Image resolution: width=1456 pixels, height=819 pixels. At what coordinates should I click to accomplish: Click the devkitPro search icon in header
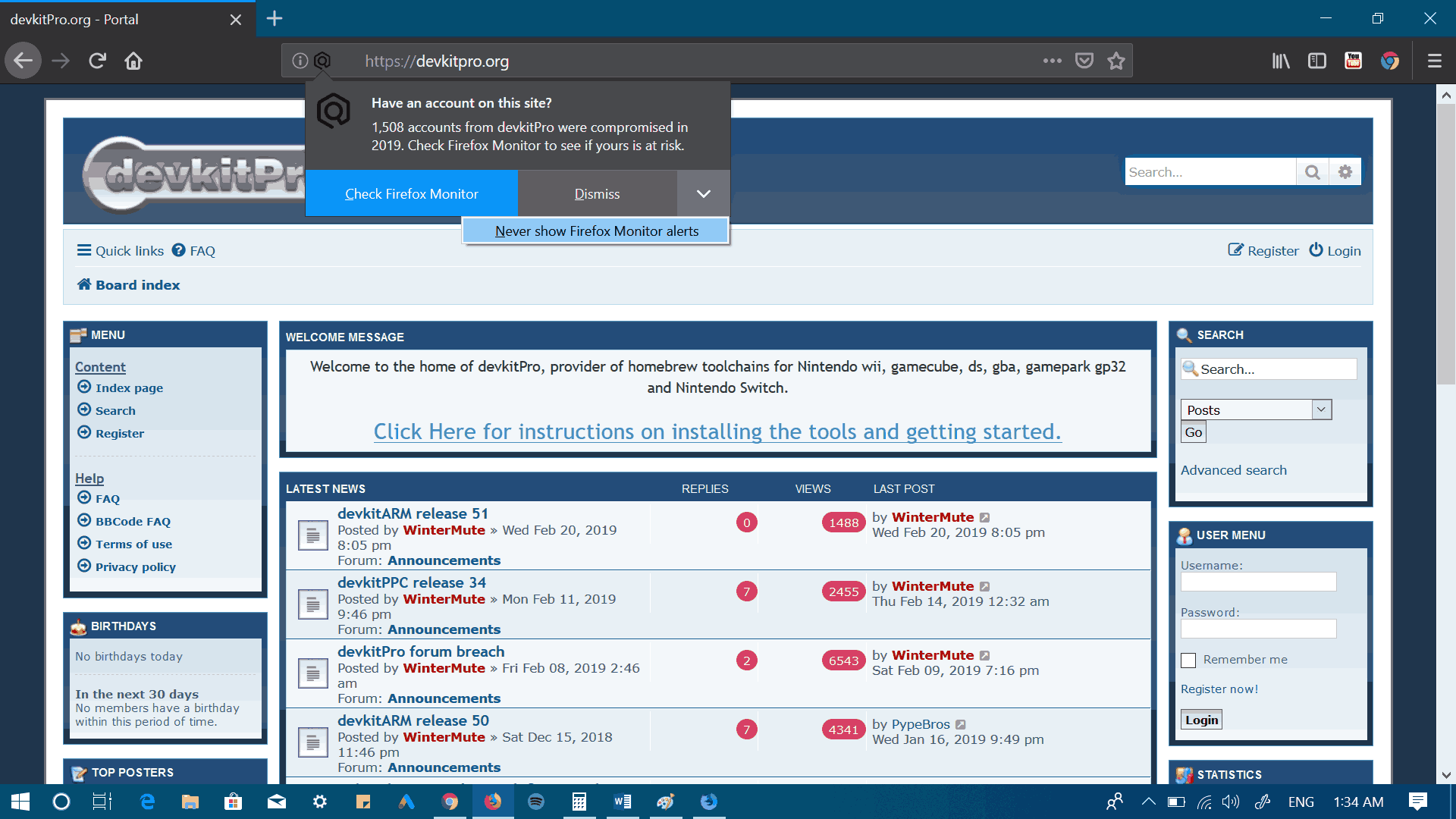pos(1313,172)
